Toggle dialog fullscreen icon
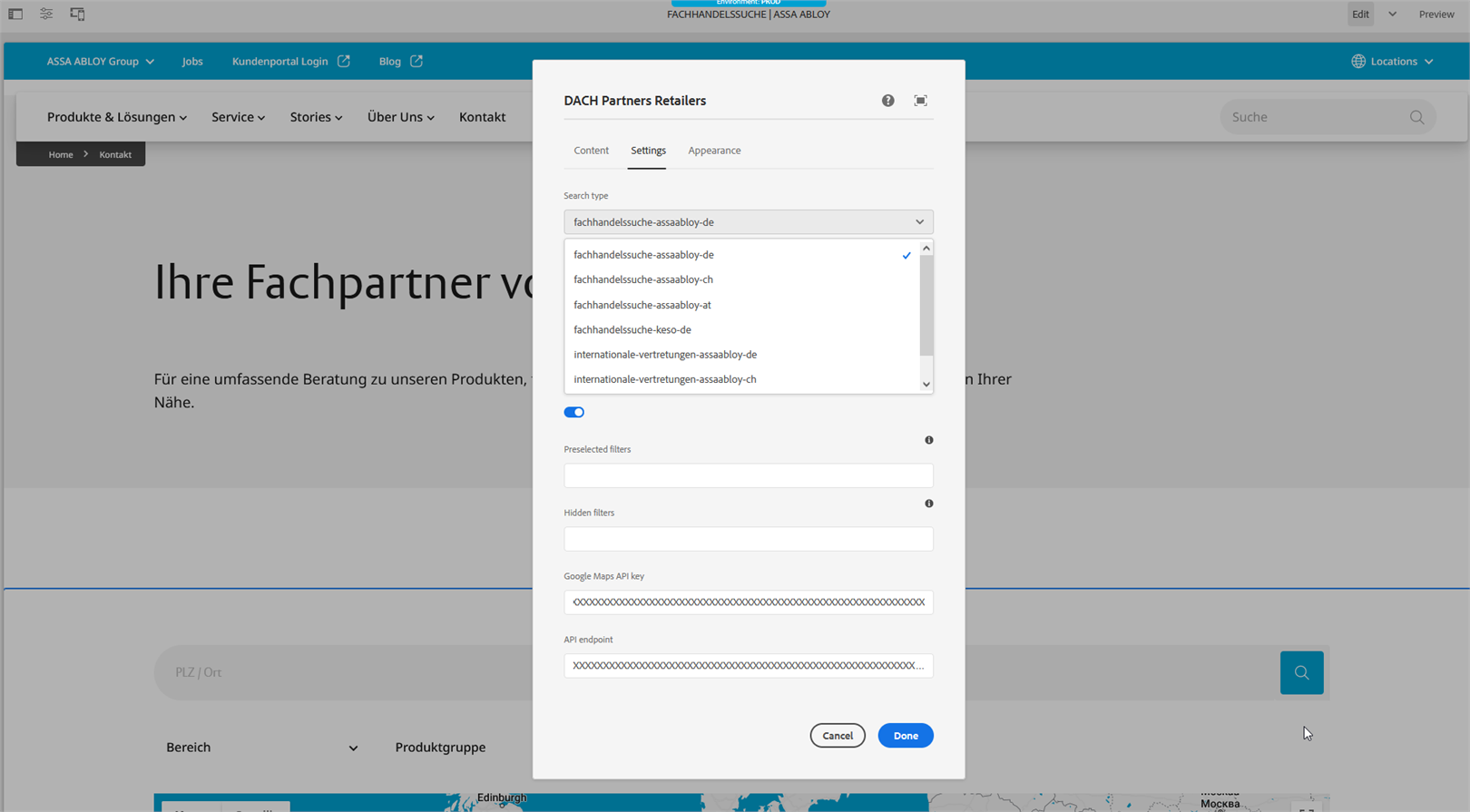This screenshot has height=812, width=1470. [x=920, y=101]
